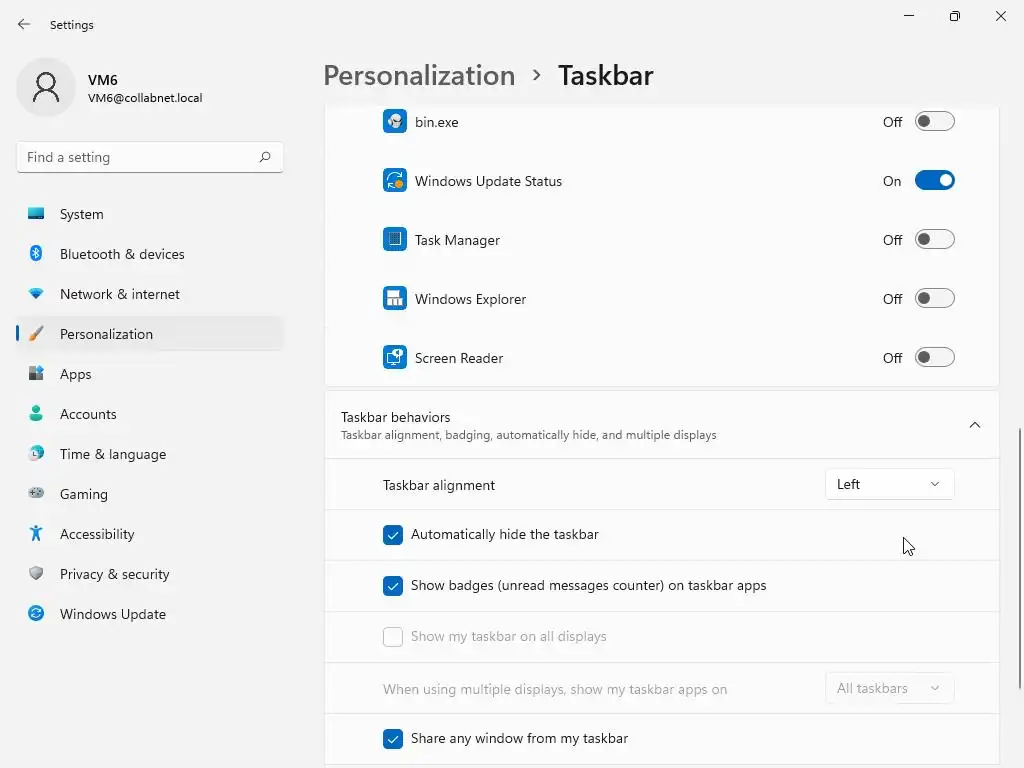The image size is (1024, 768).
Task: Click the Windows Update sync icon
Action: (36, 613)
